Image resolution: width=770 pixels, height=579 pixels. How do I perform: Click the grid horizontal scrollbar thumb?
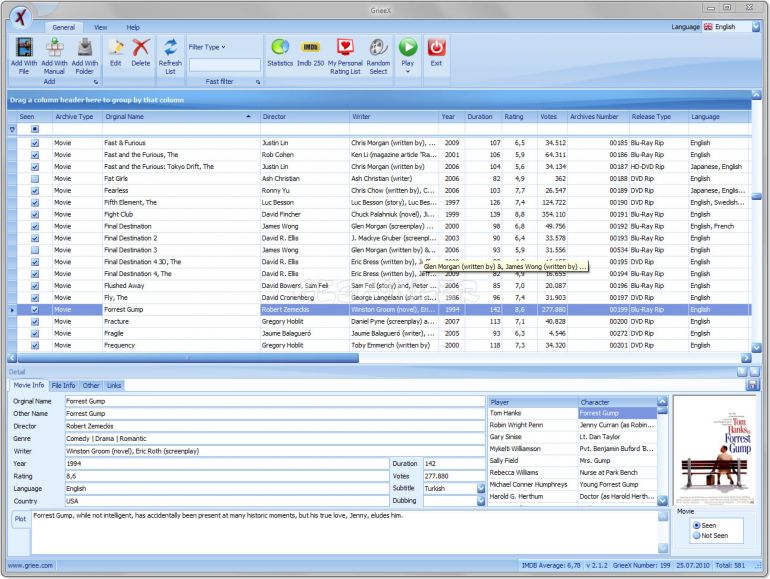(x=189, y=358)
